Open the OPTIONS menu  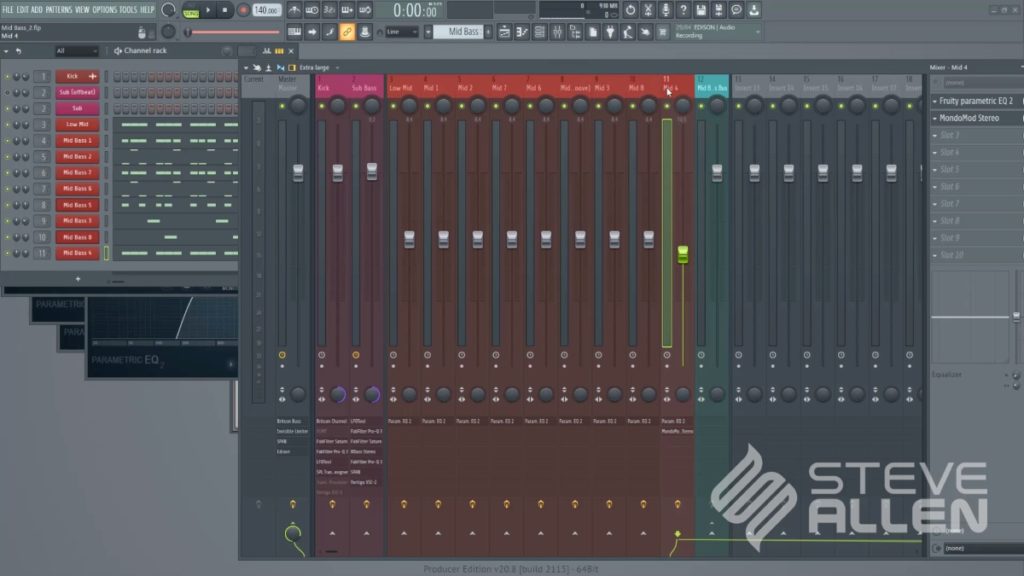tap(104, 10)
